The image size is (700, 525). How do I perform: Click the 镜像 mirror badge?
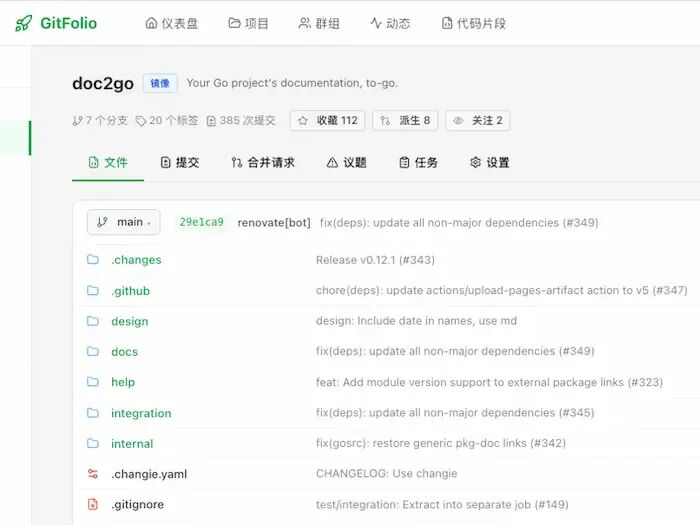(160, 83)
